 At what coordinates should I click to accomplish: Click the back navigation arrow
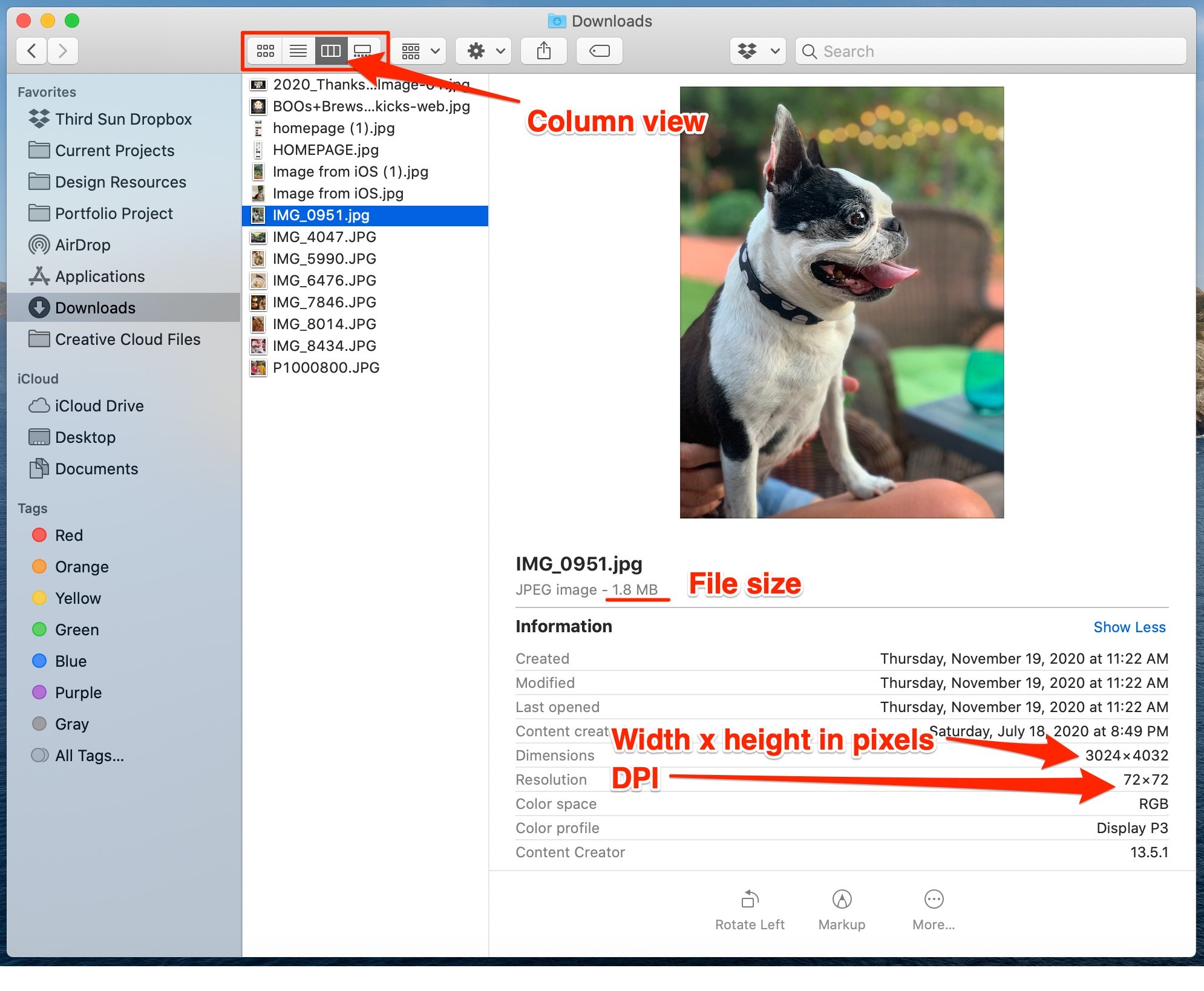tap(31, 51)
